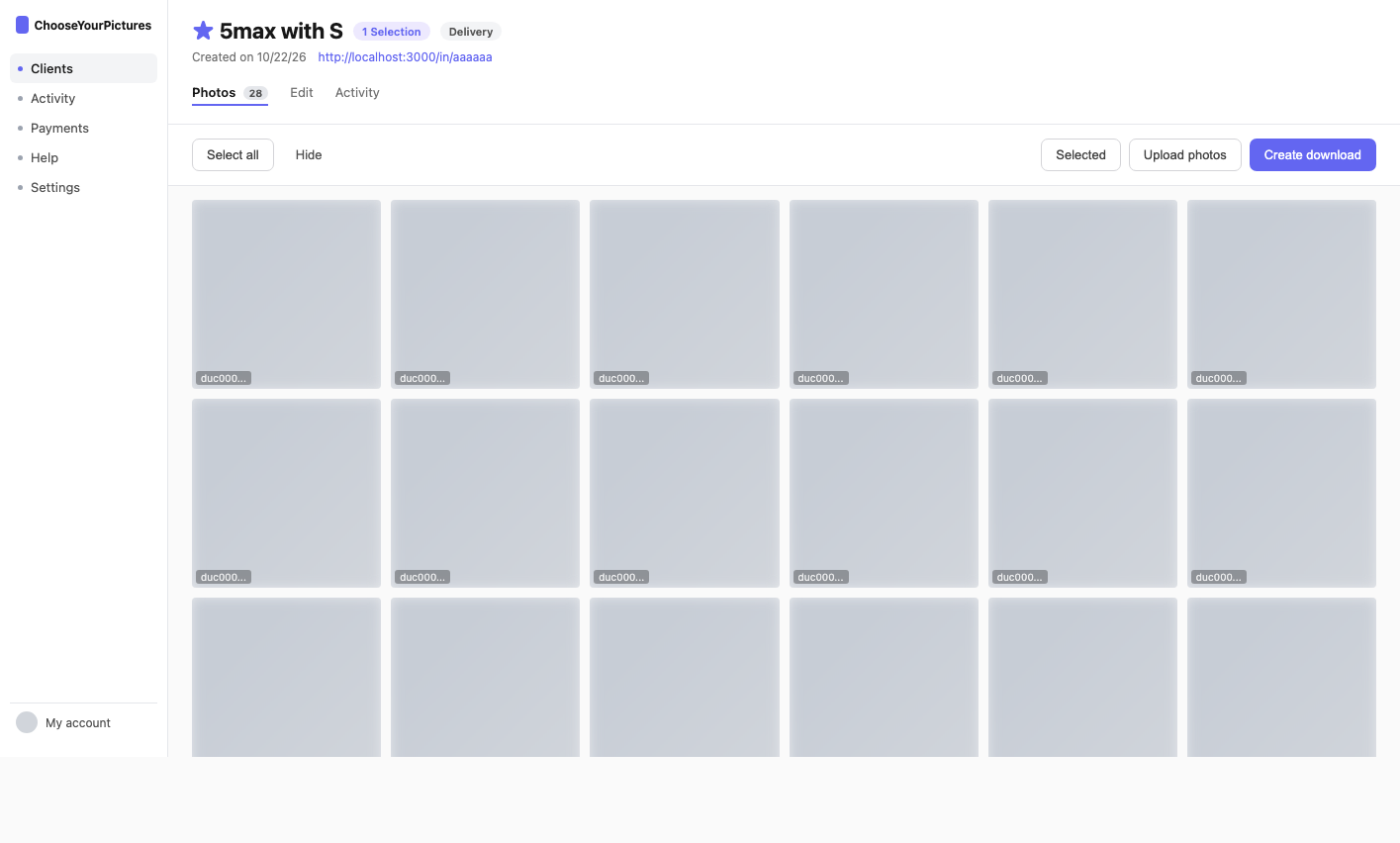Open the Payments section
Screen dimensions: 1400x843
pos(83,128)
